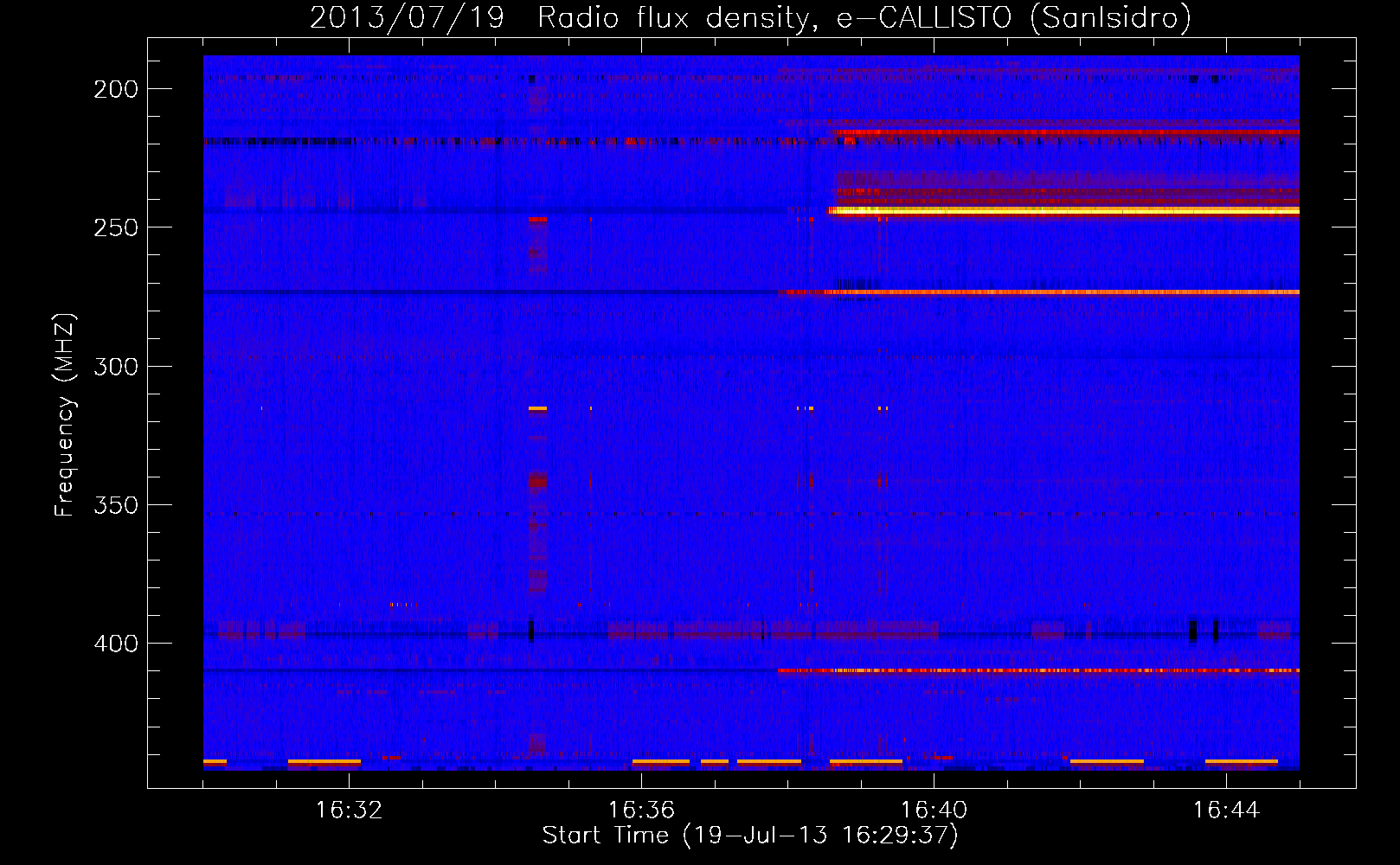Click the 350 frequency tick label
Image resolution: width=1400 pixels, height=865 pixels.
click(x=116, y=504)
